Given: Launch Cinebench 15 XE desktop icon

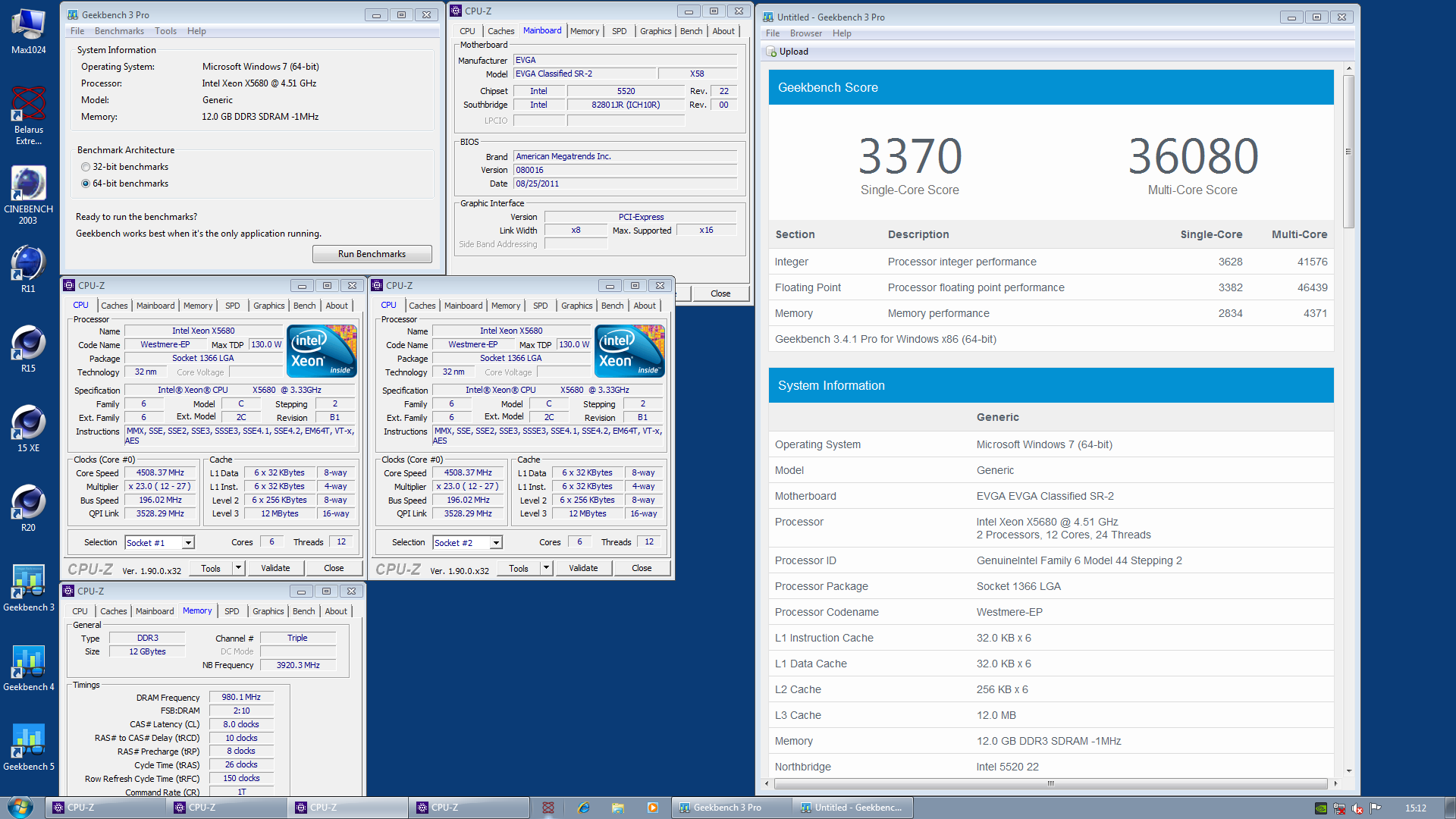Looking at the screenshot, I should 28,428.
